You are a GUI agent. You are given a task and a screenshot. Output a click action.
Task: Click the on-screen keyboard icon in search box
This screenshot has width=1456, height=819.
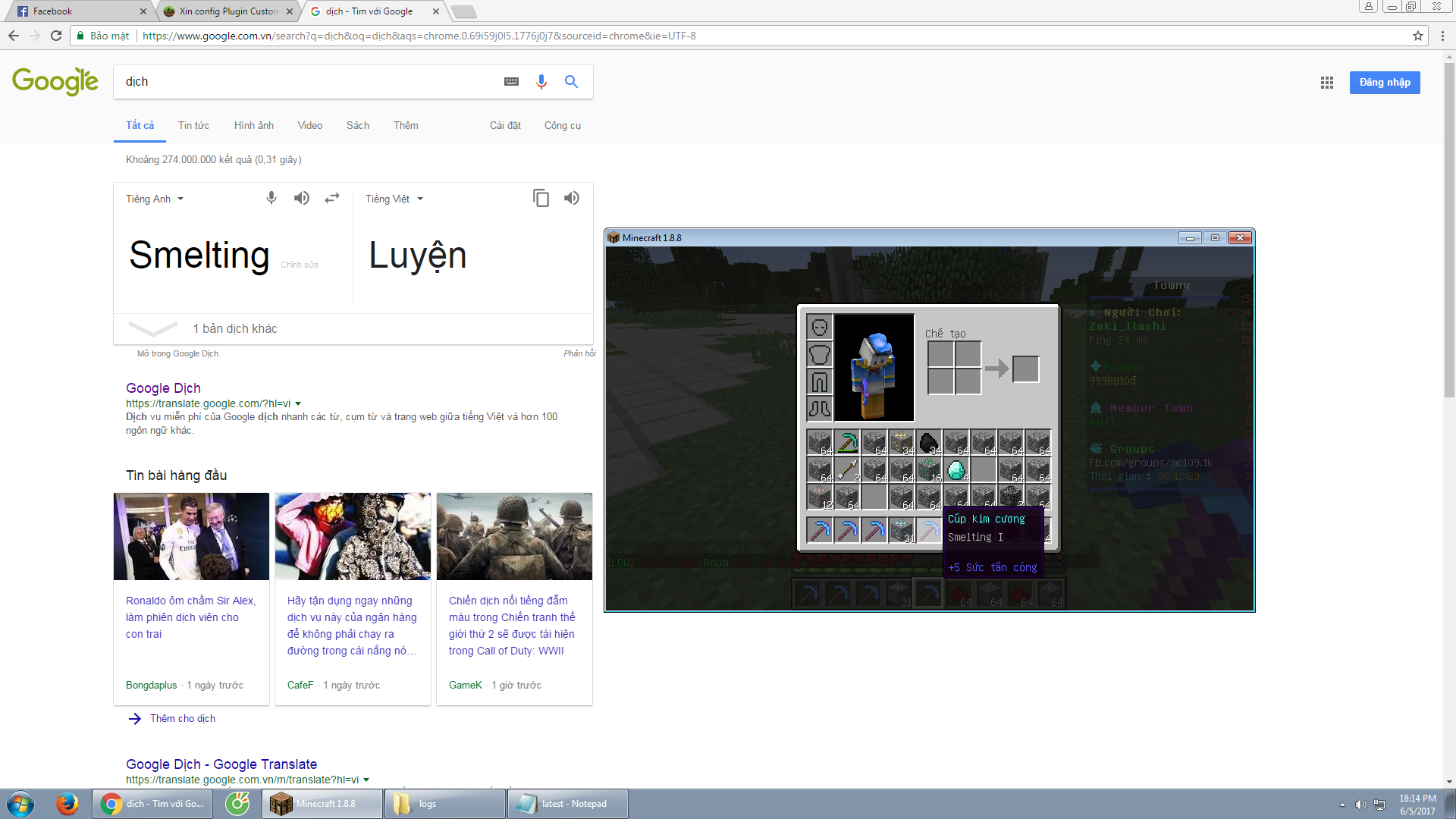(x=511, y=82)
